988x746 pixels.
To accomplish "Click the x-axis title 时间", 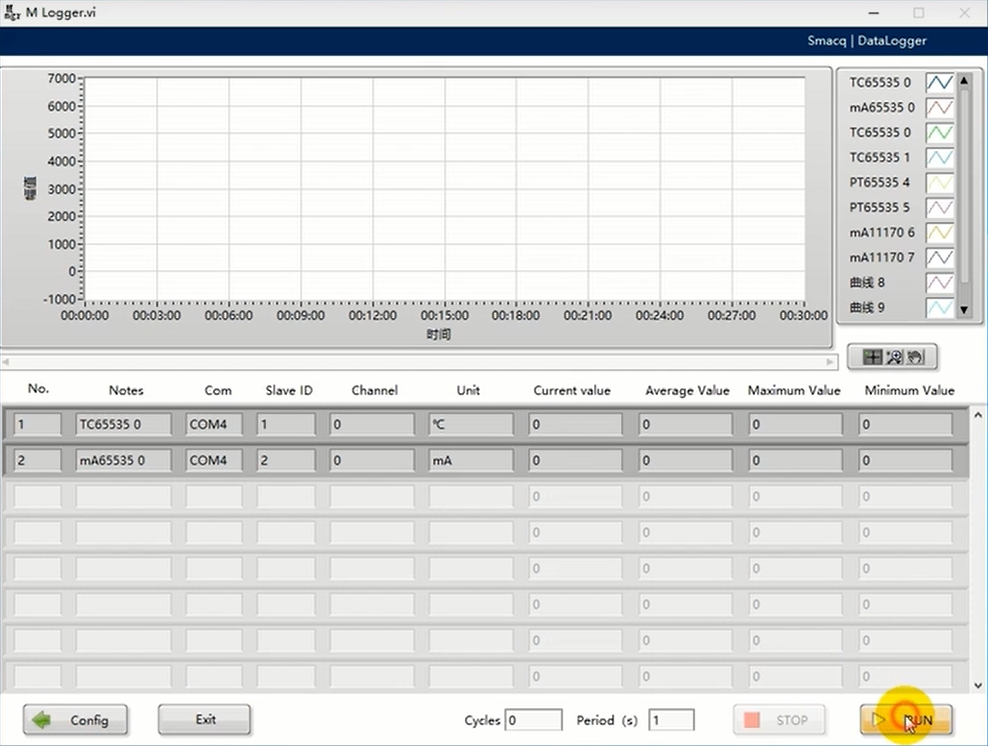I will point(439,335).
